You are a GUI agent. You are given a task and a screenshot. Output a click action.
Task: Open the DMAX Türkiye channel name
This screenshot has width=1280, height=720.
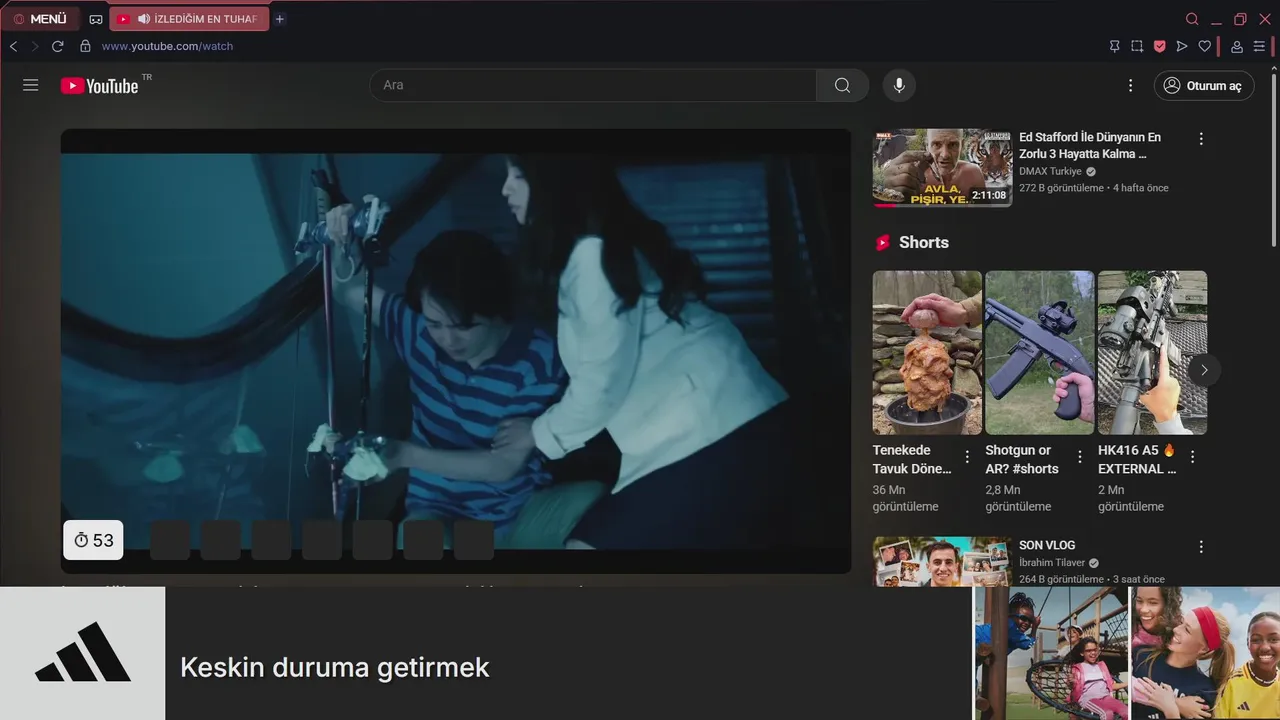pyautogui.click(x=1050, y=171)
